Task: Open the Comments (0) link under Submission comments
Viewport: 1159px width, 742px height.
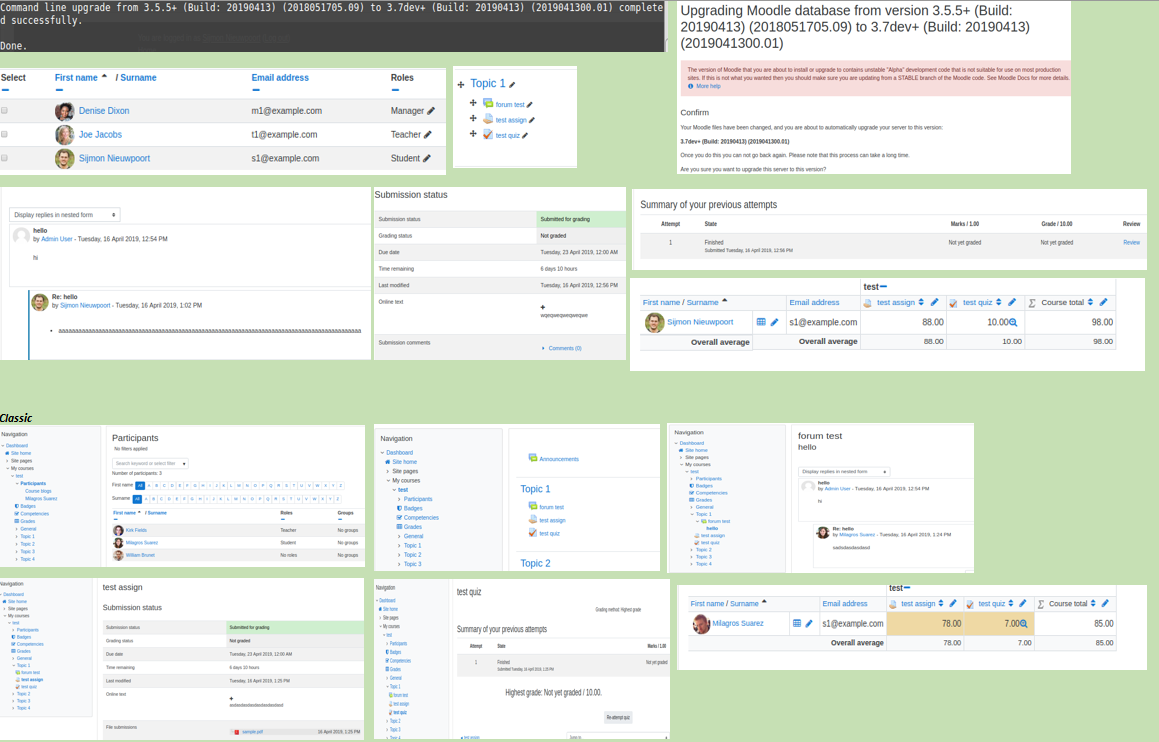Action: pyautogui.click(x=565, y=348)
